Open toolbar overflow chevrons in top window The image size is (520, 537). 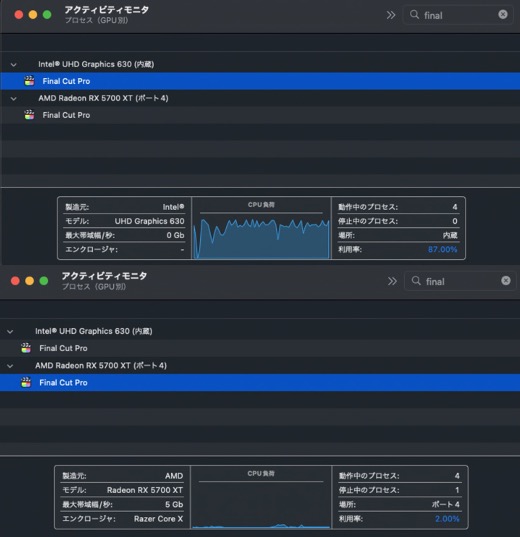[391, 15]
